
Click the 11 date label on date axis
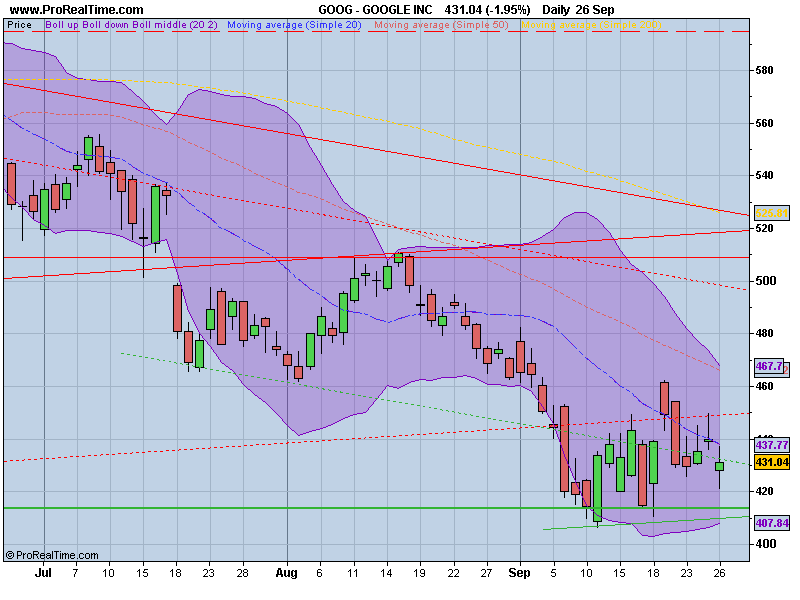tap(353, 573)
